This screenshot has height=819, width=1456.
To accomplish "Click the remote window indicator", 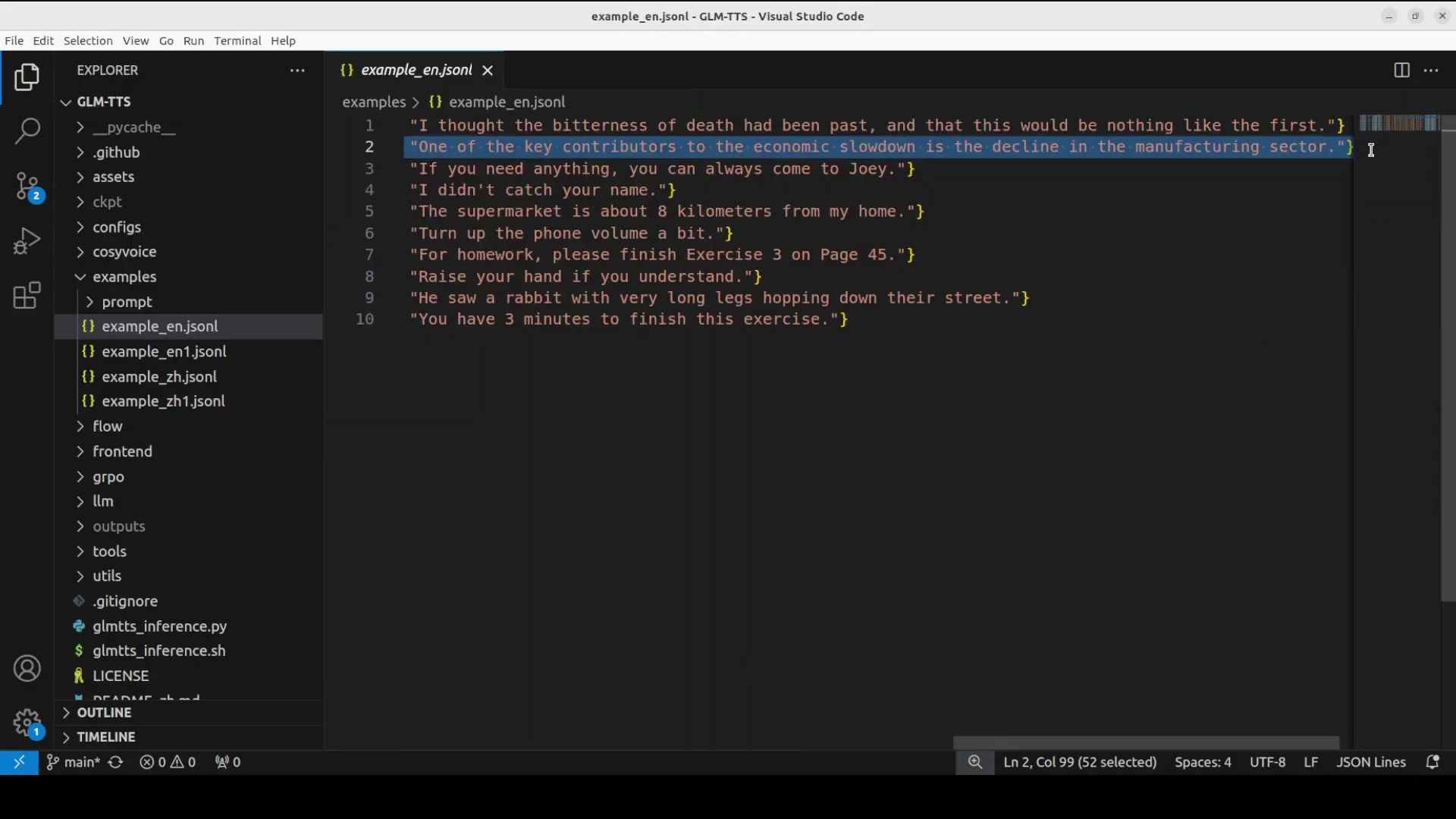I will point(20,762).
